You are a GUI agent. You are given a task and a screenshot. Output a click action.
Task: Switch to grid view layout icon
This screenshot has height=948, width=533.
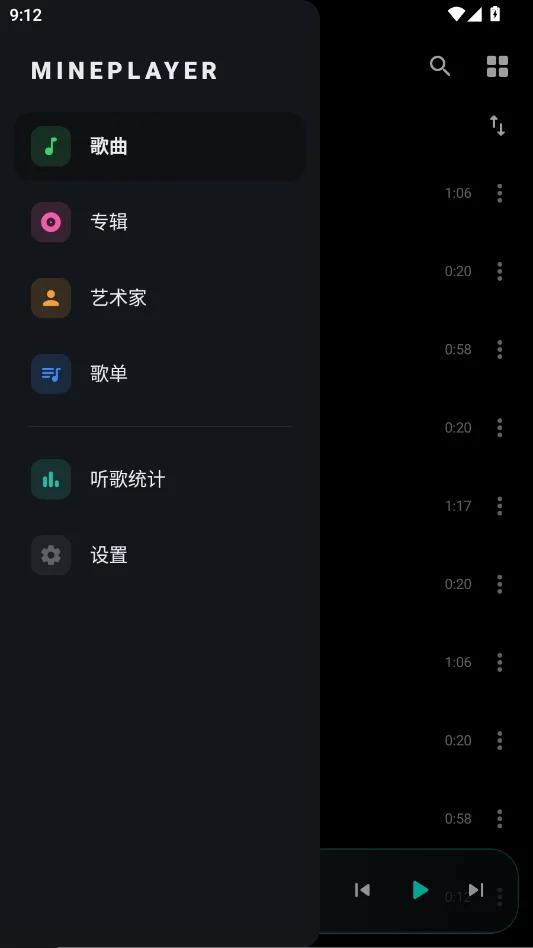point(497,67)
